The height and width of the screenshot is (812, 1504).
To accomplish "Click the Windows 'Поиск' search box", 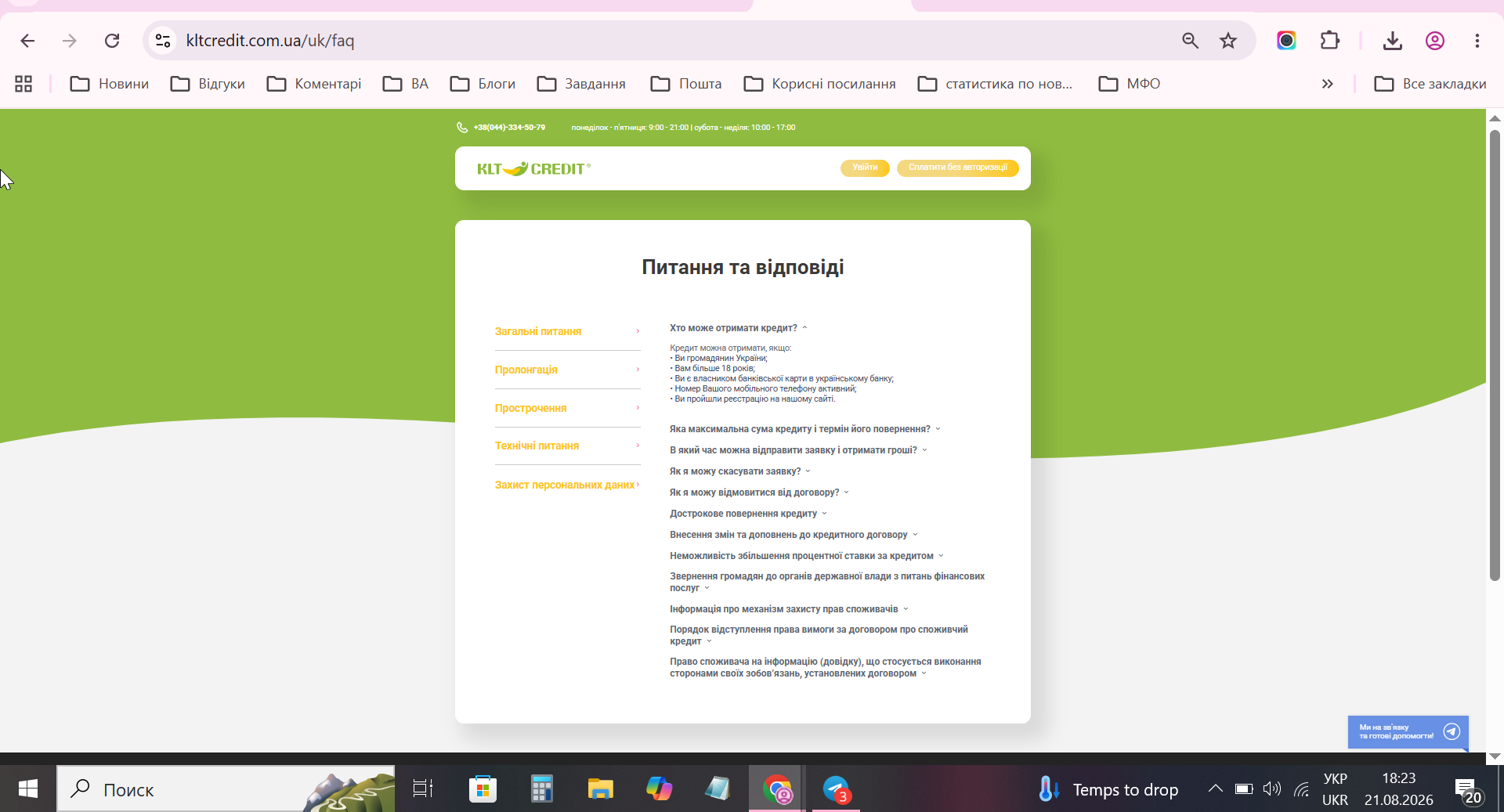I will (x=226, y=789).
